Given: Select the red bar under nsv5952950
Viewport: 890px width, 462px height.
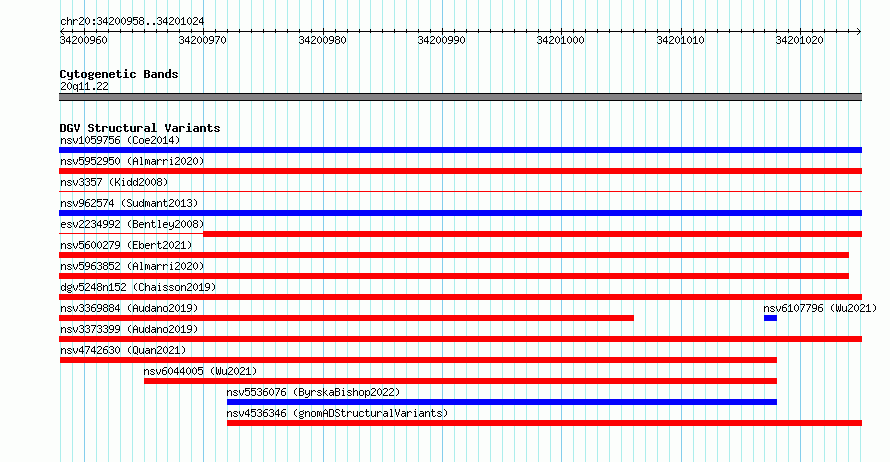Looking at the screenshot, I should click(460, 171).
